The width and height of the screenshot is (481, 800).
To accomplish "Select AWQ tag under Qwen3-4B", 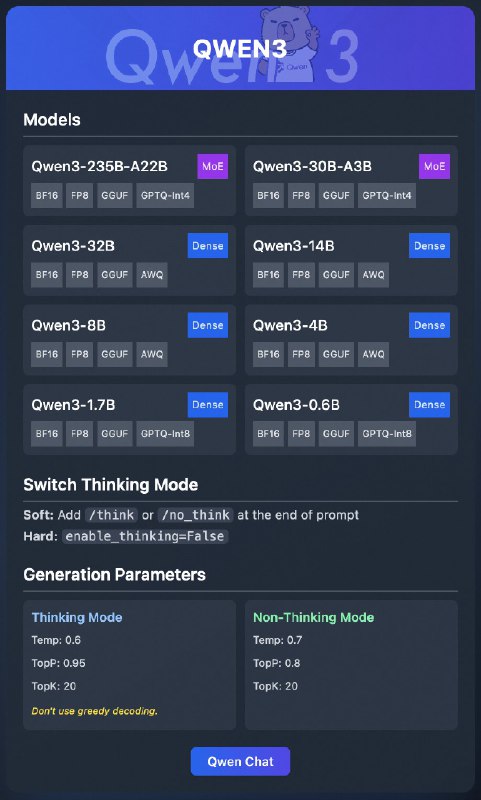I will click(x=373, y=354).
